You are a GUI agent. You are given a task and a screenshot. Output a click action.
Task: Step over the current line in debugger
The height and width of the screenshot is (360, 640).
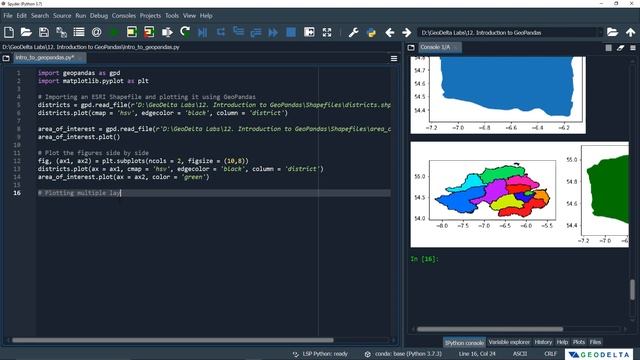click(x=220, y=32)
